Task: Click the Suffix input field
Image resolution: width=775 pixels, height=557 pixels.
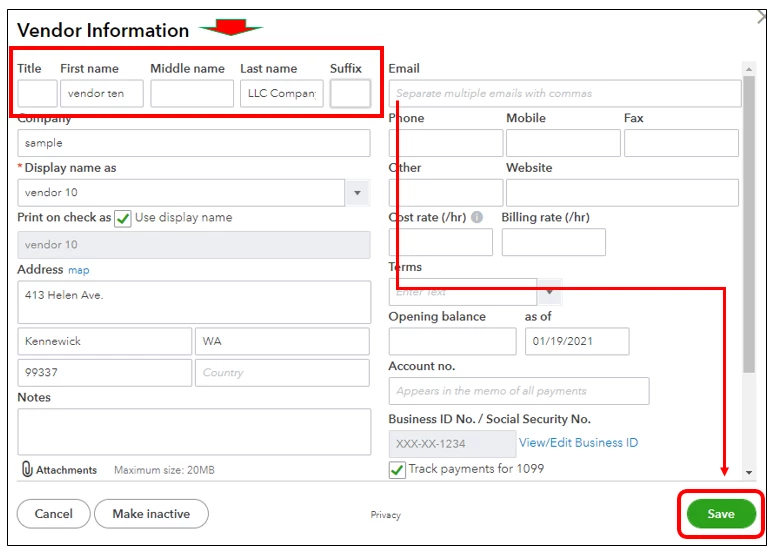Action: click(x=350, y=93)
